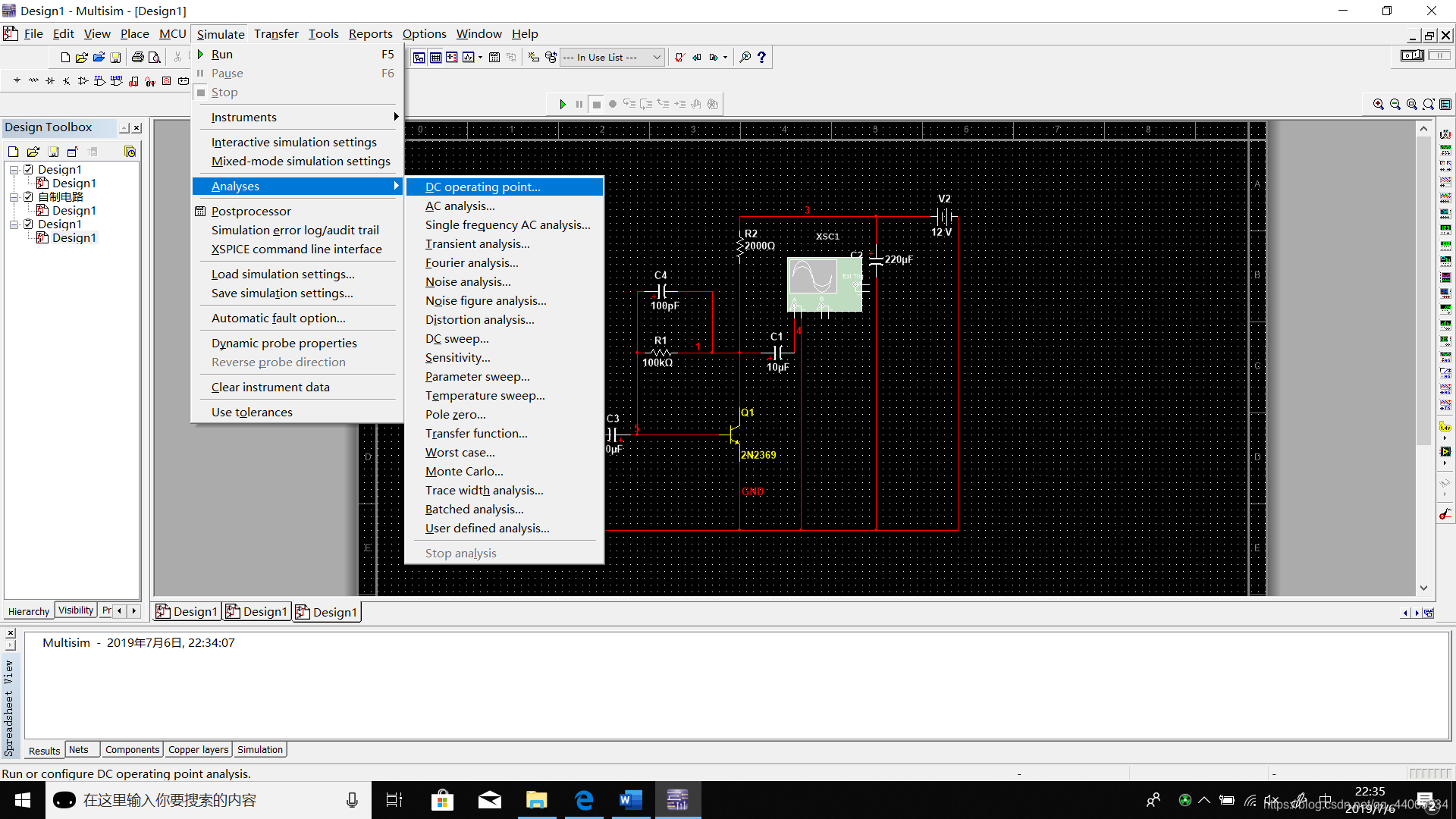
Task: Select the Place Diode icon
Action: tap(50, 81)
